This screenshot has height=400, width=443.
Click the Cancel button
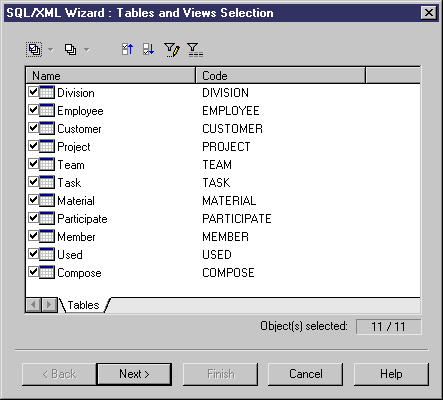pos(306,374)
